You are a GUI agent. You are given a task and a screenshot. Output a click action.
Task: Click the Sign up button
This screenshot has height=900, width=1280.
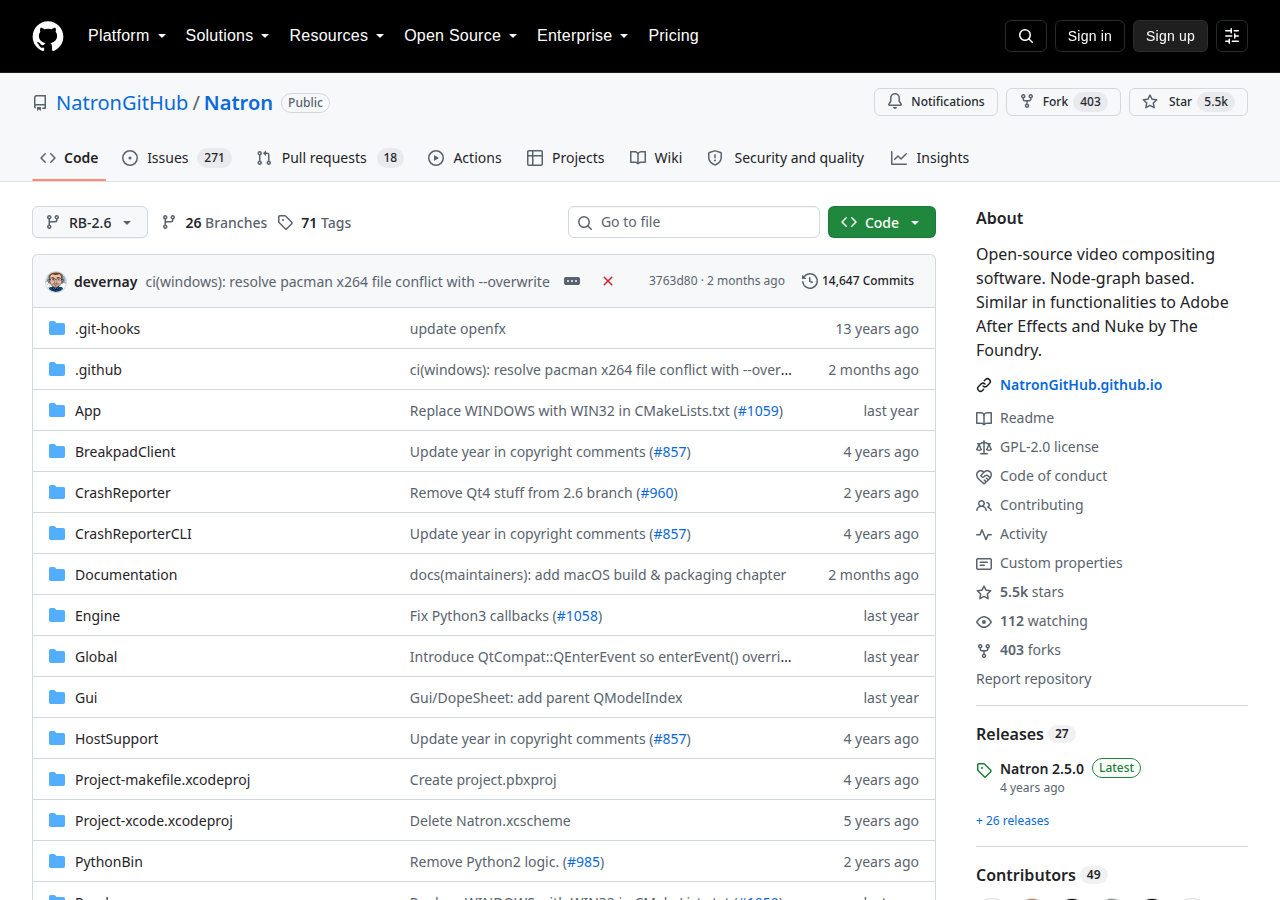(1170, 36)
